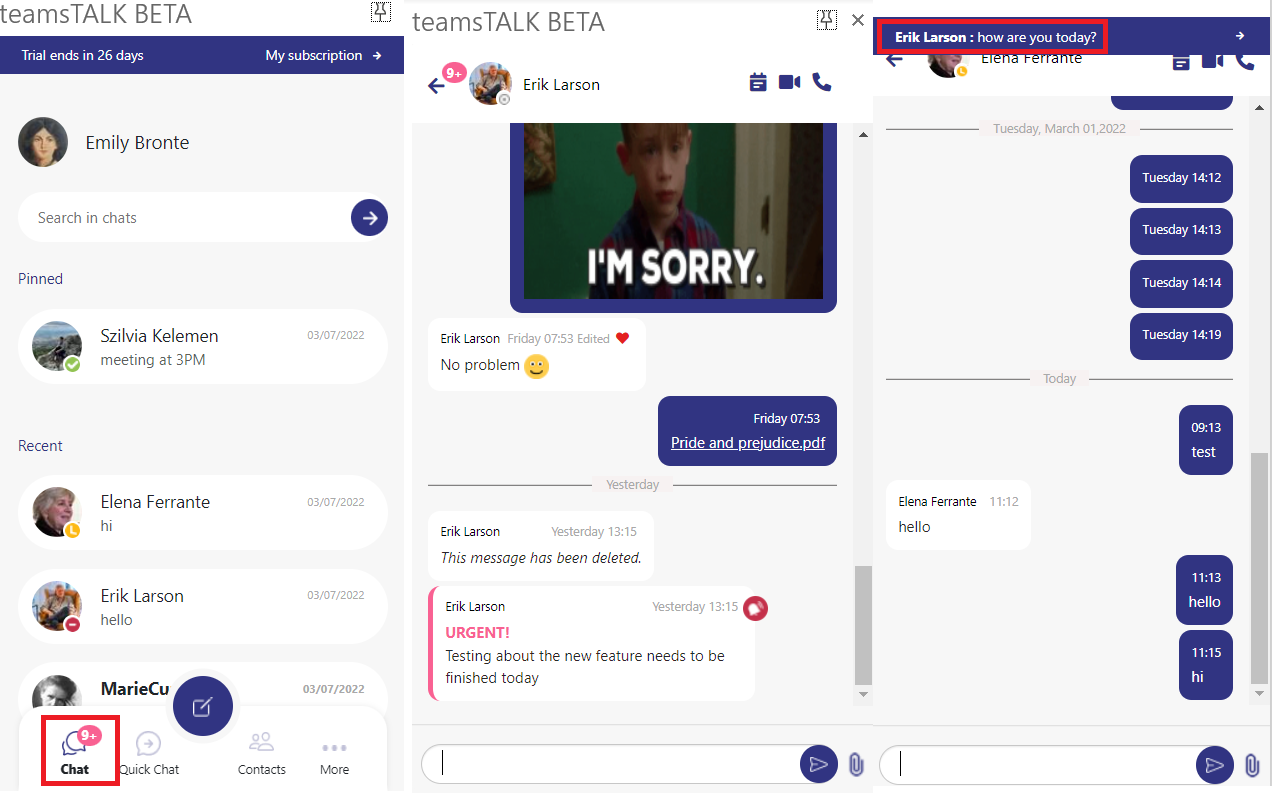Click the new chat compose button
This screenshot has width=1272, height=793.
click(x=203, y=707)
